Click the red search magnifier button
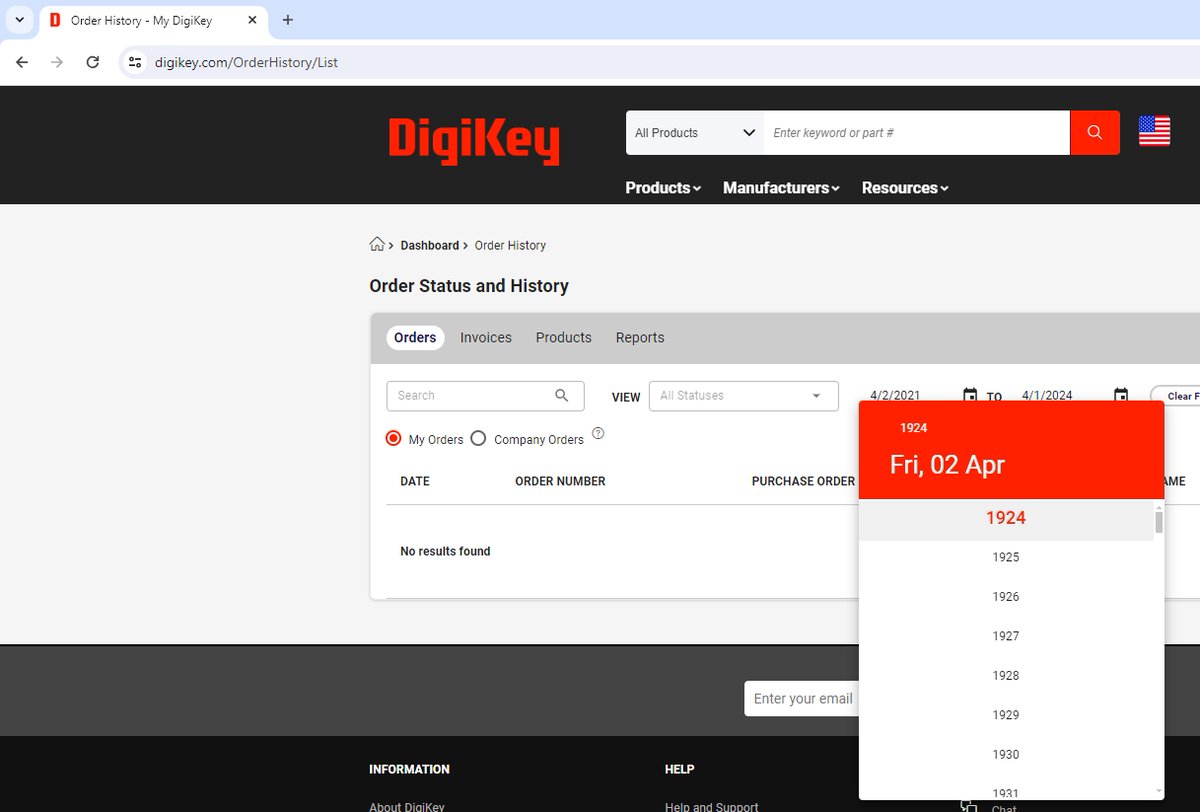This screenshot has height=812, width=1200. 1094,132
